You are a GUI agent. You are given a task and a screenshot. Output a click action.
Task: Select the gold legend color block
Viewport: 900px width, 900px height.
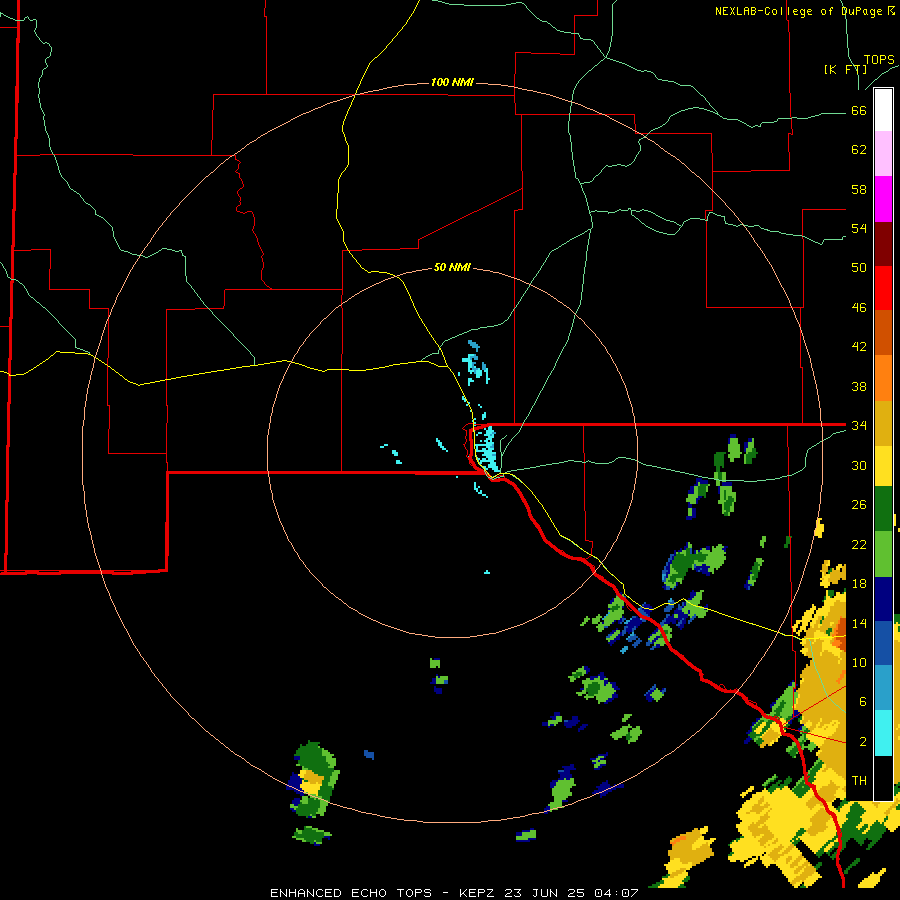(x=883, y=422)
